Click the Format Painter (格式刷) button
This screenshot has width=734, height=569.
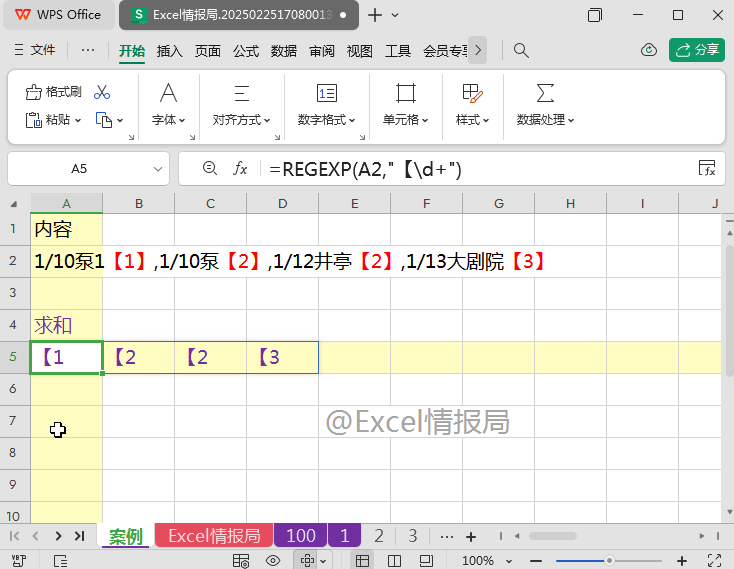(53, 92)
